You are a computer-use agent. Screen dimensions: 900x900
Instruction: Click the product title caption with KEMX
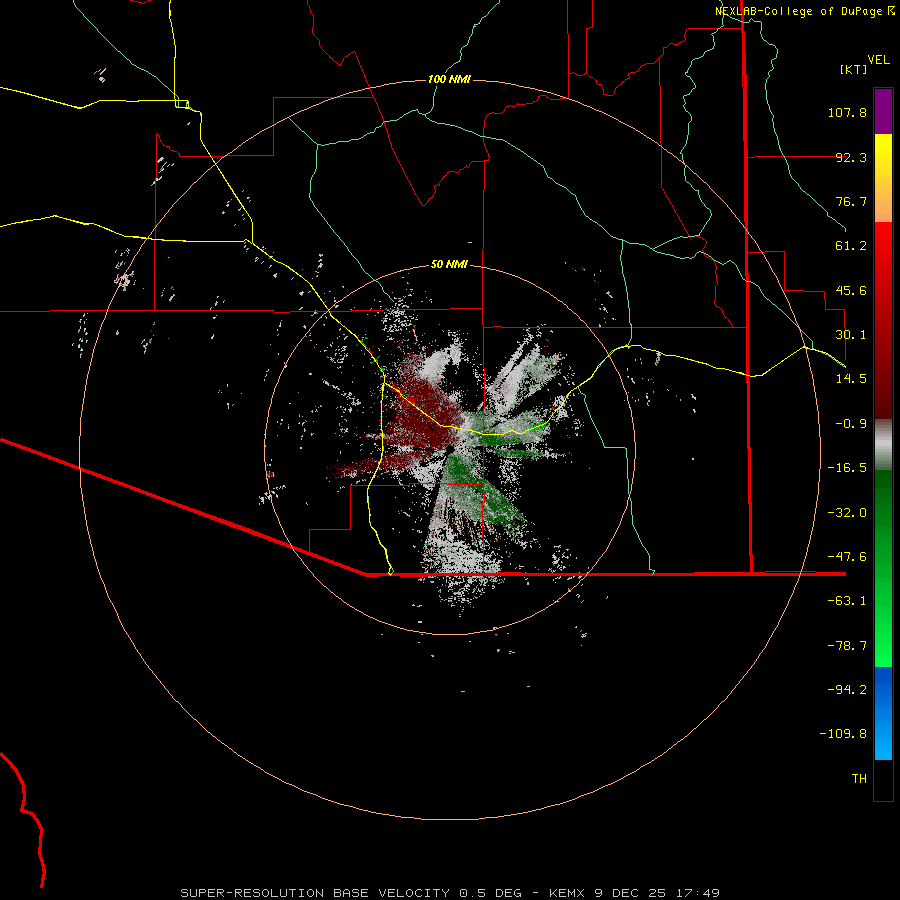tap(450, 893)
